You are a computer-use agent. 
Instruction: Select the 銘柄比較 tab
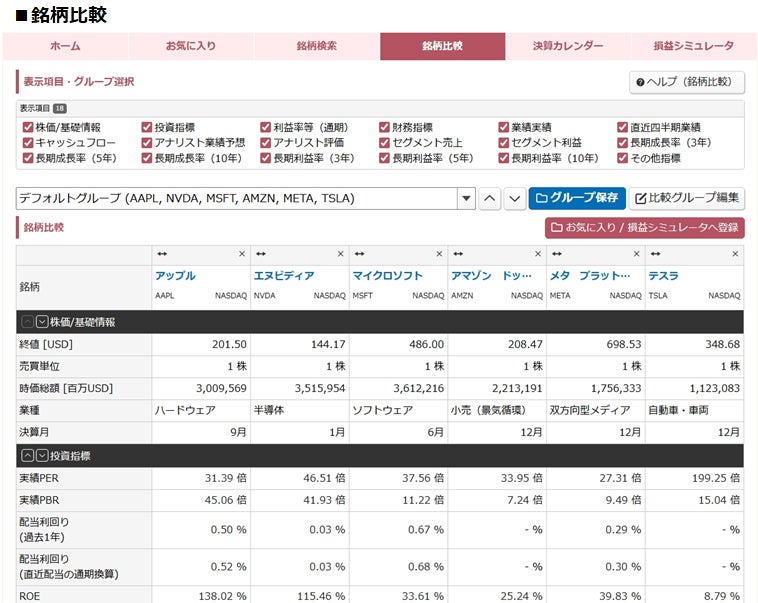pos(442,46)
